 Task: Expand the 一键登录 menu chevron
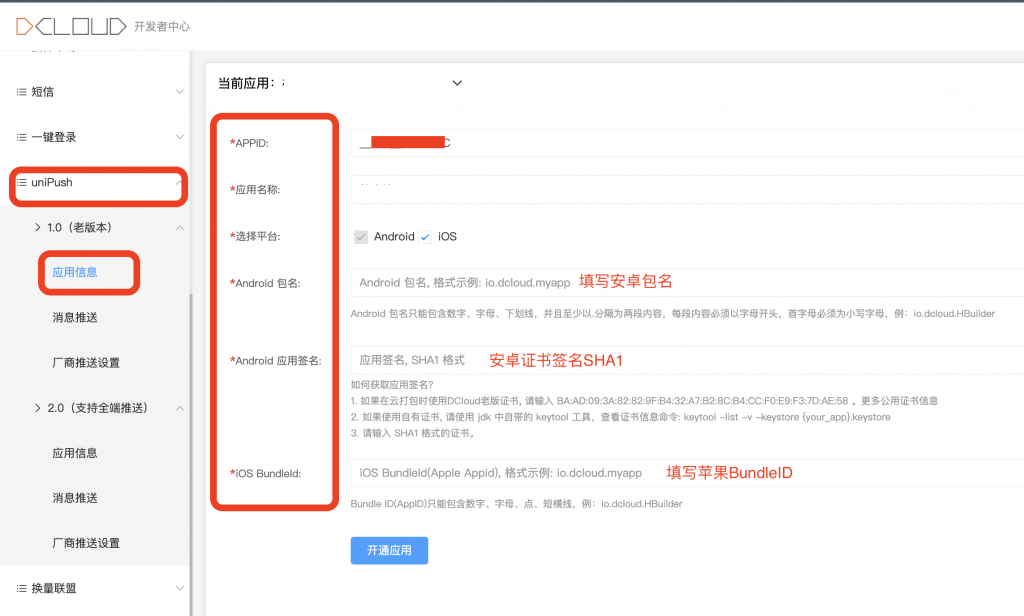180,137
